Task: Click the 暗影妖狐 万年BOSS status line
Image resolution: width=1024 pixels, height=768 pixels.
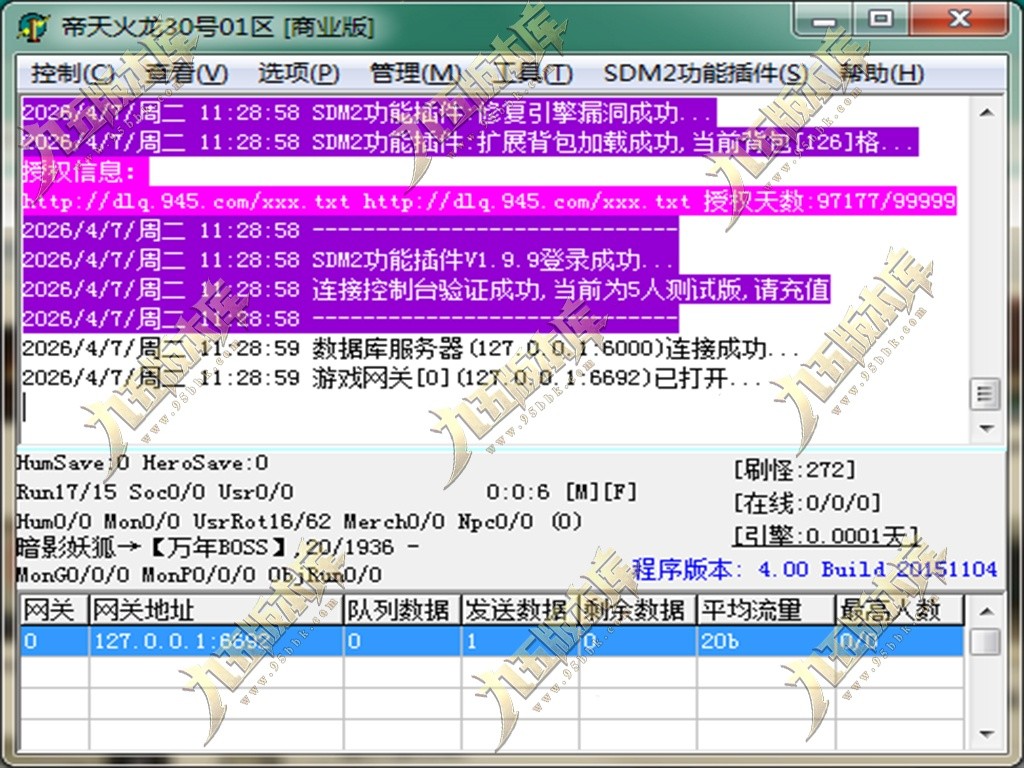Action: [x=218, y=547]
